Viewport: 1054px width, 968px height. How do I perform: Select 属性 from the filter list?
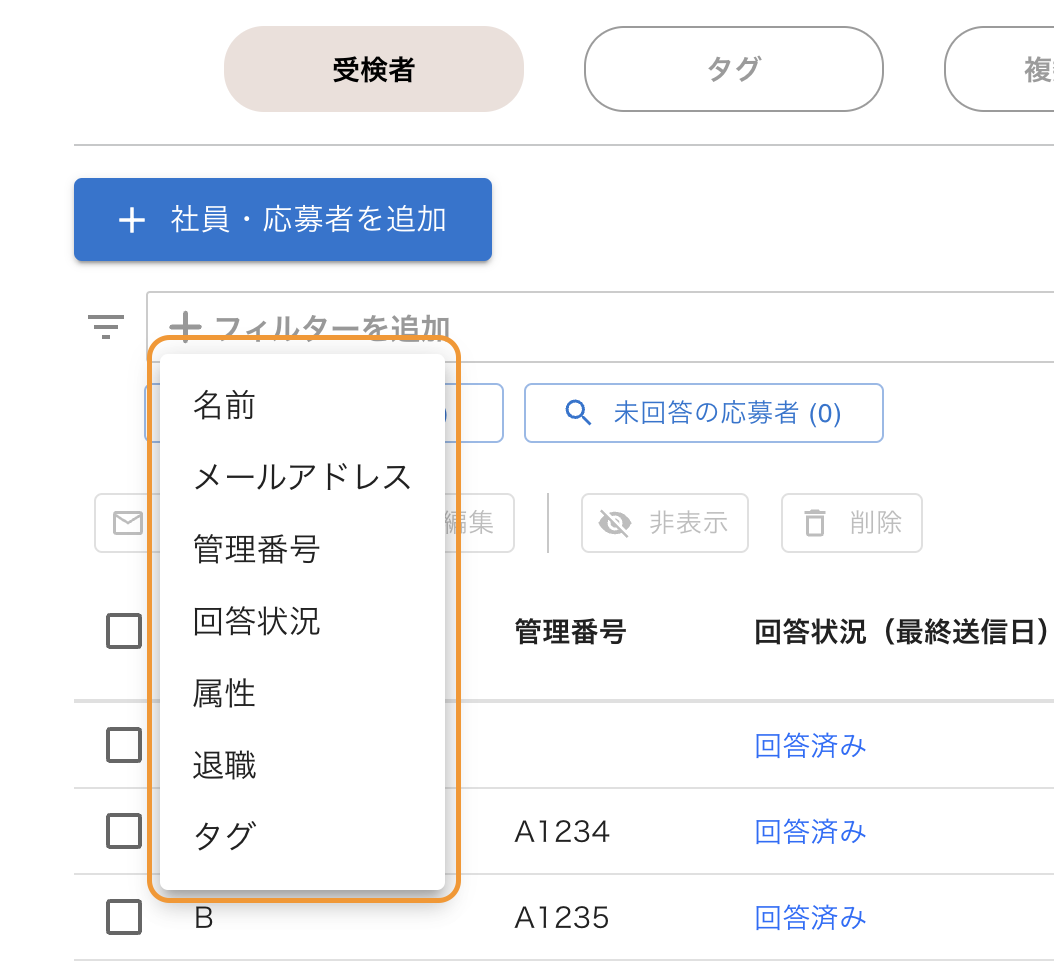225,693
